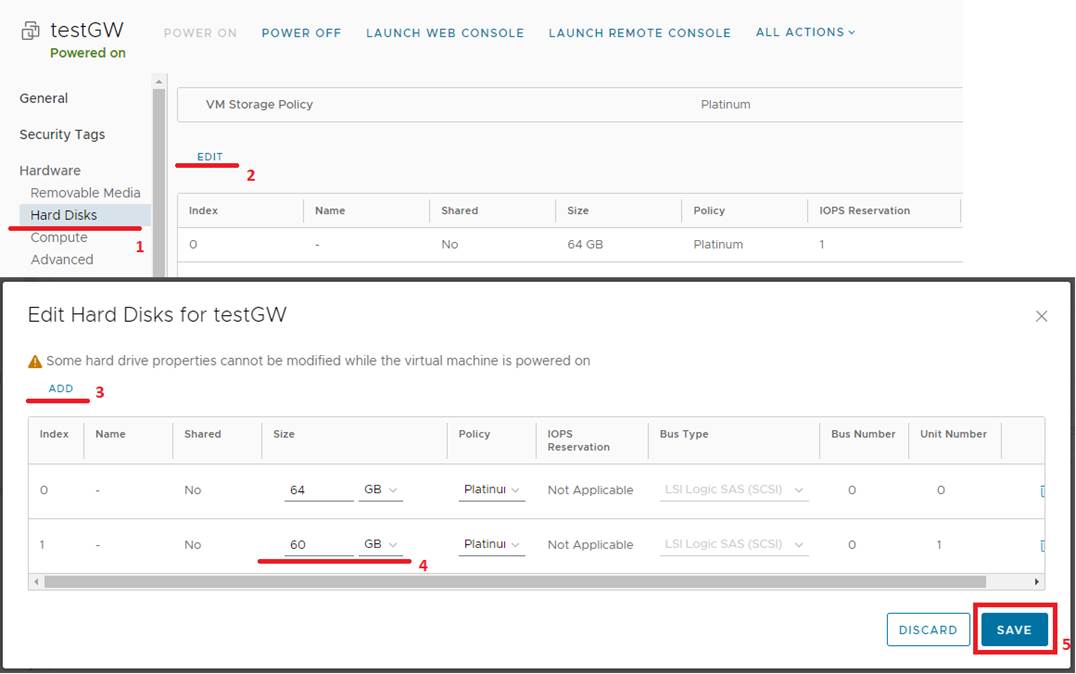1076x674 pixels.
Task: Open GB unit dropdown for disk 0
Action: 380,489
